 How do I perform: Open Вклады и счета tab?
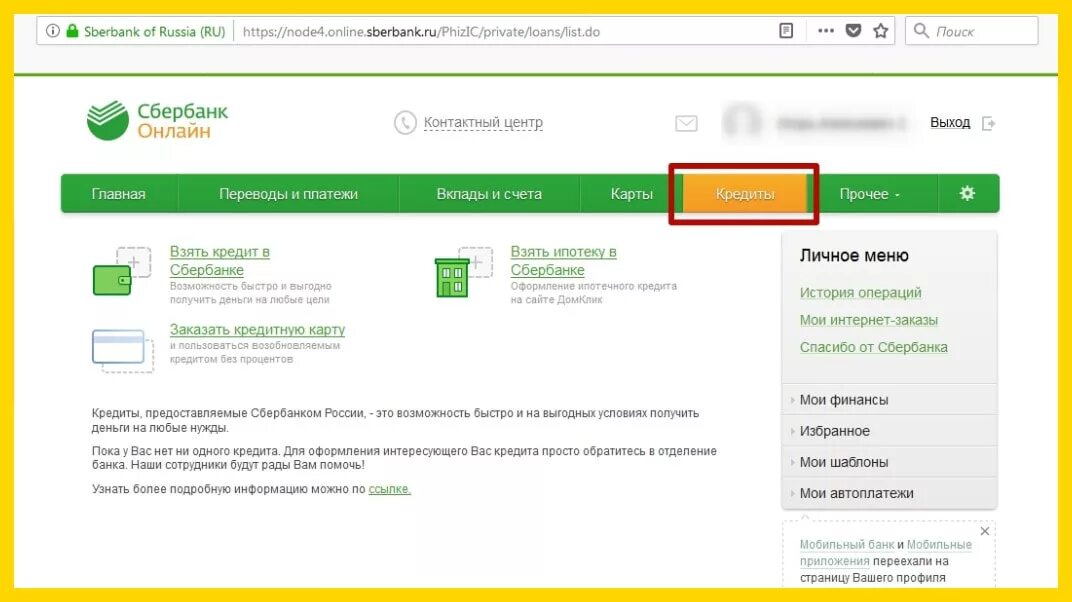click(x=489, y=194)
